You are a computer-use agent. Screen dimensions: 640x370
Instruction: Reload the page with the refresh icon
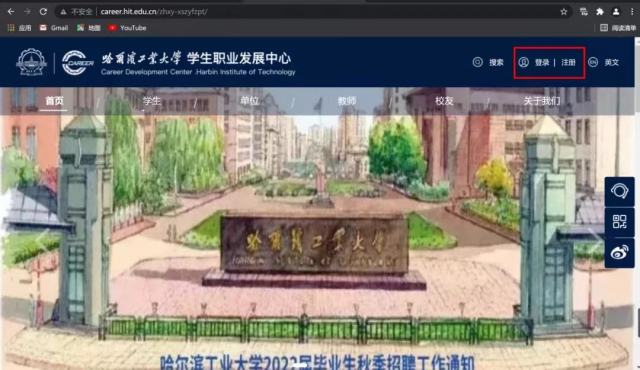(x=43, y=12)
